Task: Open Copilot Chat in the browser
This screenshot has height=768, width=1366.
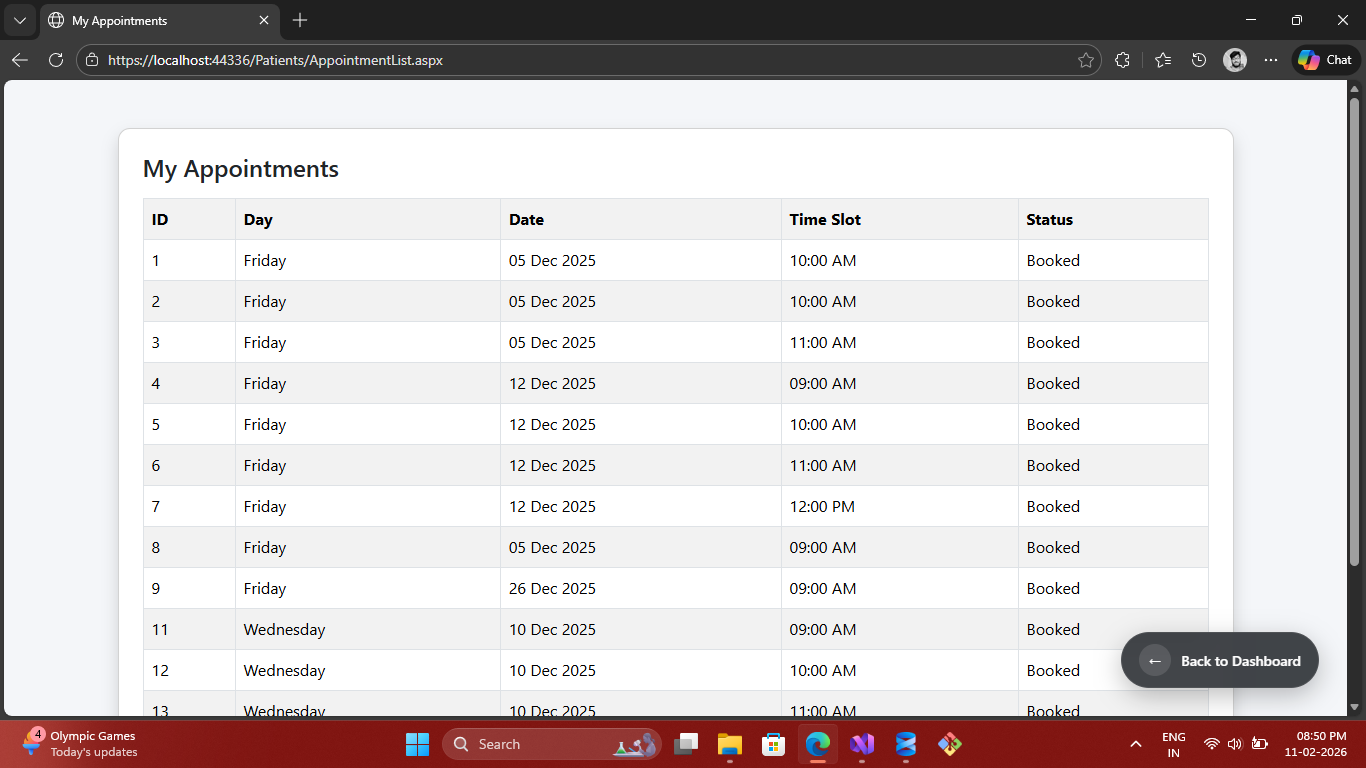Action: (1325, 60)
